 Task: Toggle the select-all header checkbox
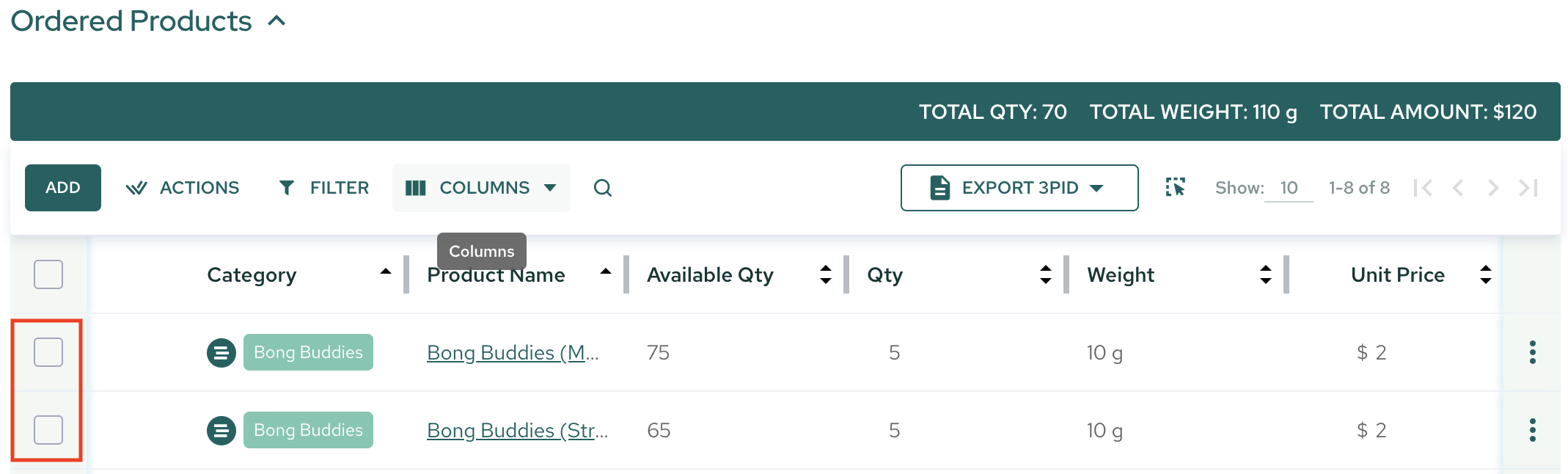(x=48, y=274)
